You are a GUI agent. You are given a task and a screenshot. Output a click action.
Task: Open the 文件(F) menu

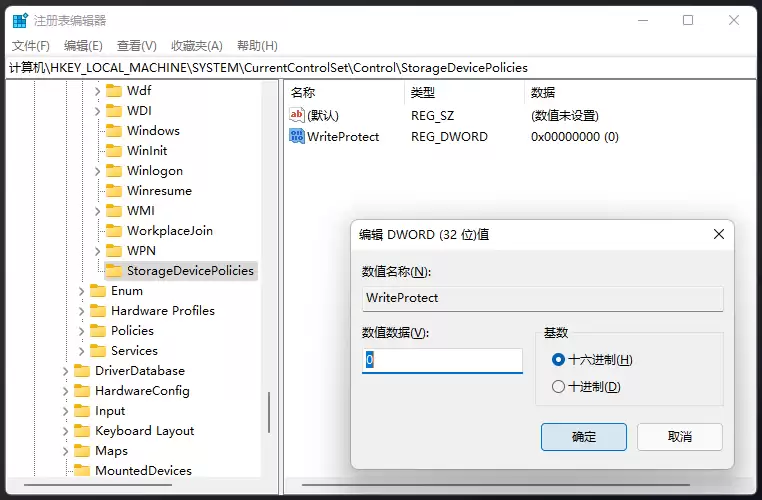tap(31, 46)
